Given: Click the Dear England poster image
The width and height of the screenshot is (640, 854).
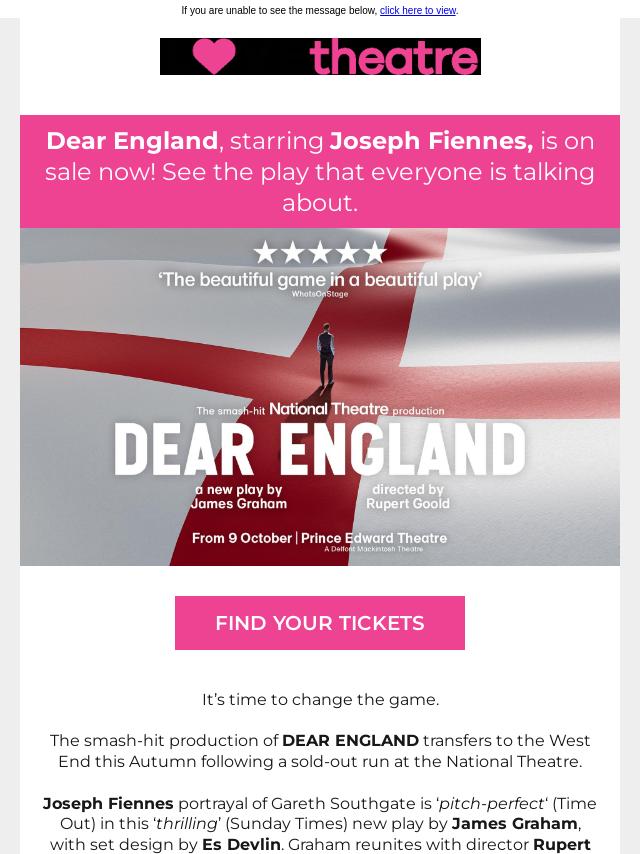Looking at the screenshot, I should [x=320, y=396].
